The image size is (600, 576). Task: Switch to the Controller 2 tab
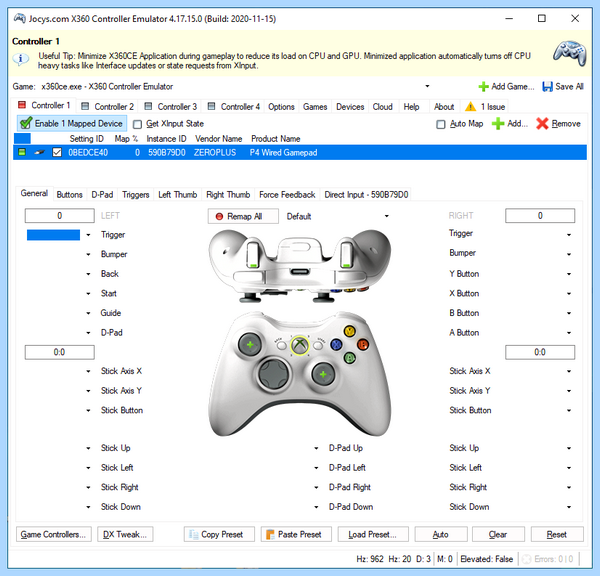point(108,107)
